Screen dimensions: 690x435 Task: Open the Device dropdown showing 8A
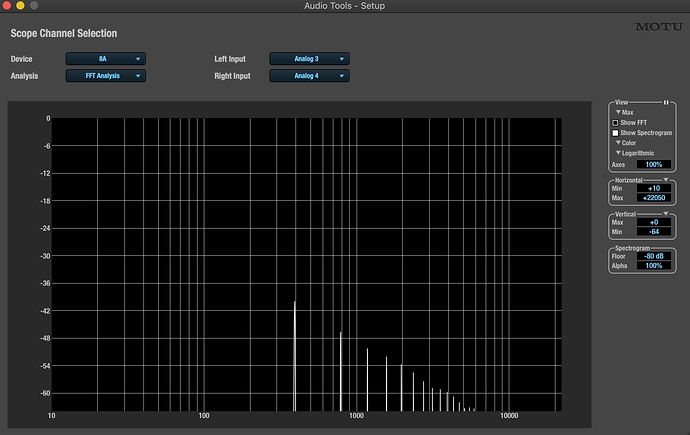[x=106, y=58]
